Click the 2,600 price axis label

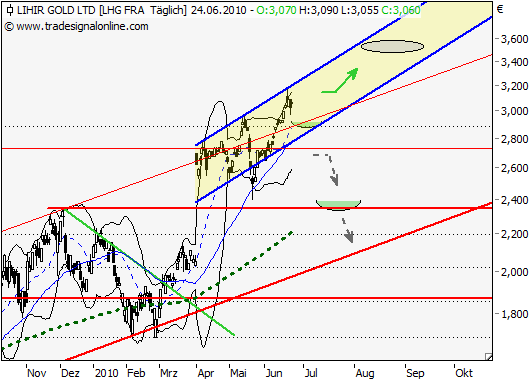(514, 168)
